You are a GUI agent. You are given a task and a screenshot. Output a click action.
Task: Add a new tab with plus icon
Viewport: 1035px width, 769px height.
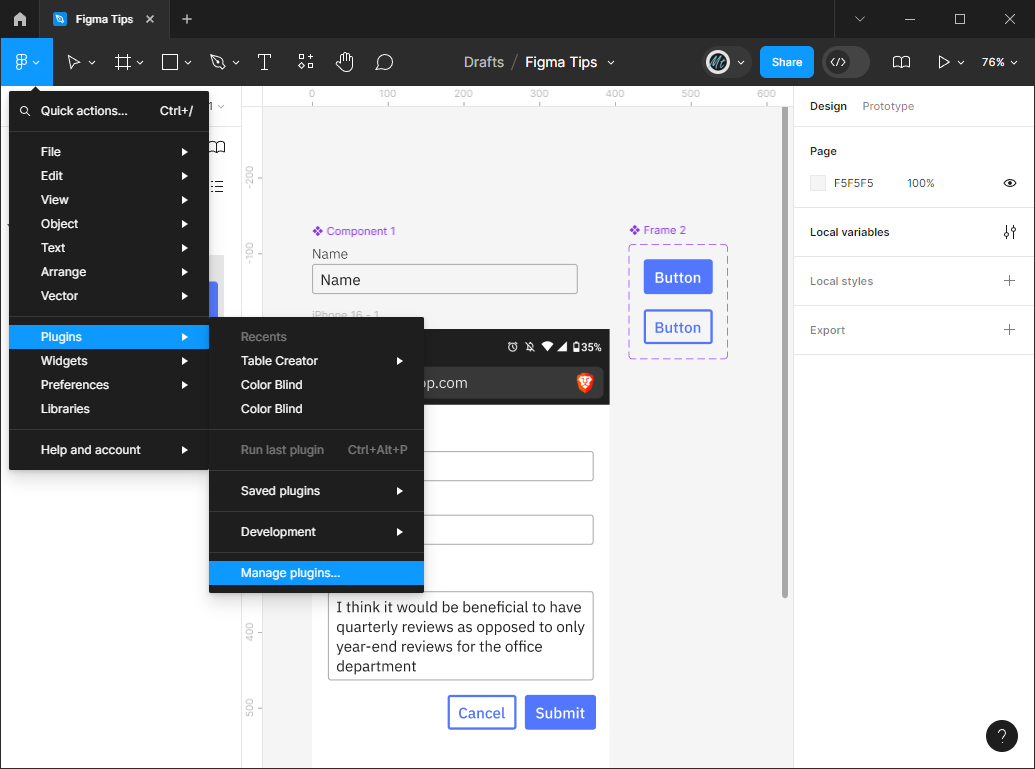(x=187, y=19)
